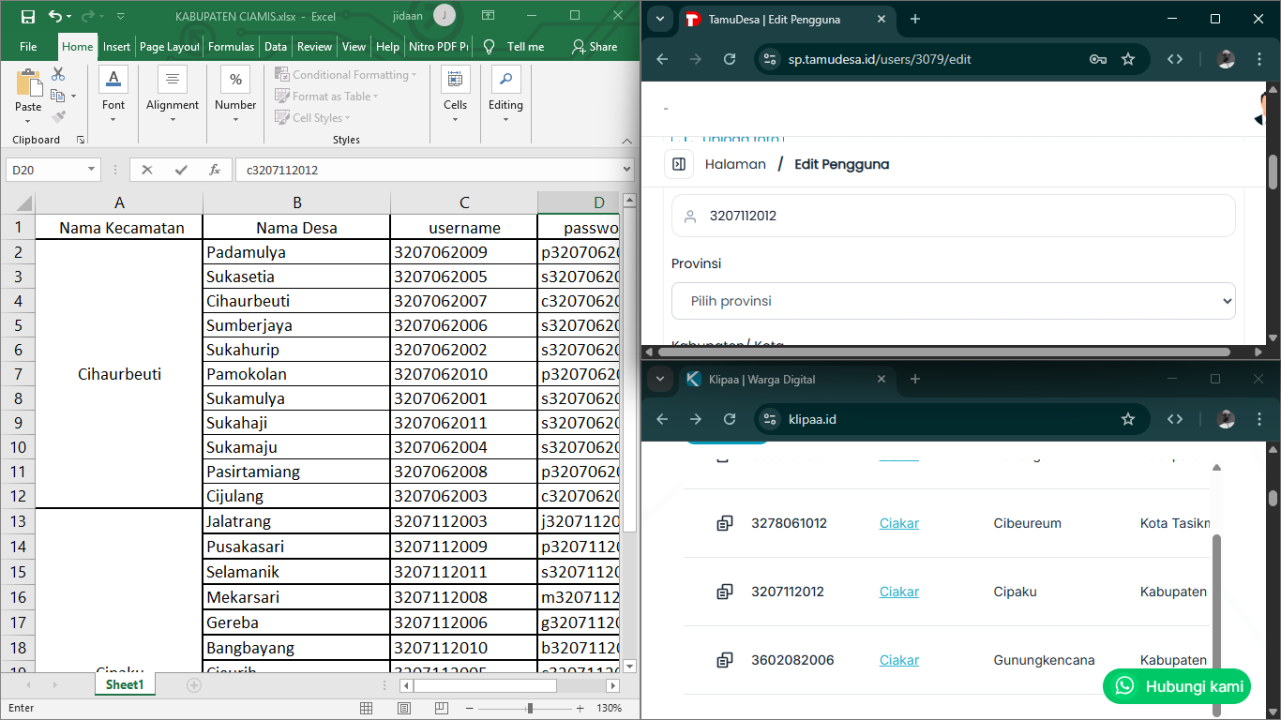Image resolution: width=1281 pixels, height=720 pixels.
Task: Open the Formulas ribbon tab
Action: tap(231, 47)
